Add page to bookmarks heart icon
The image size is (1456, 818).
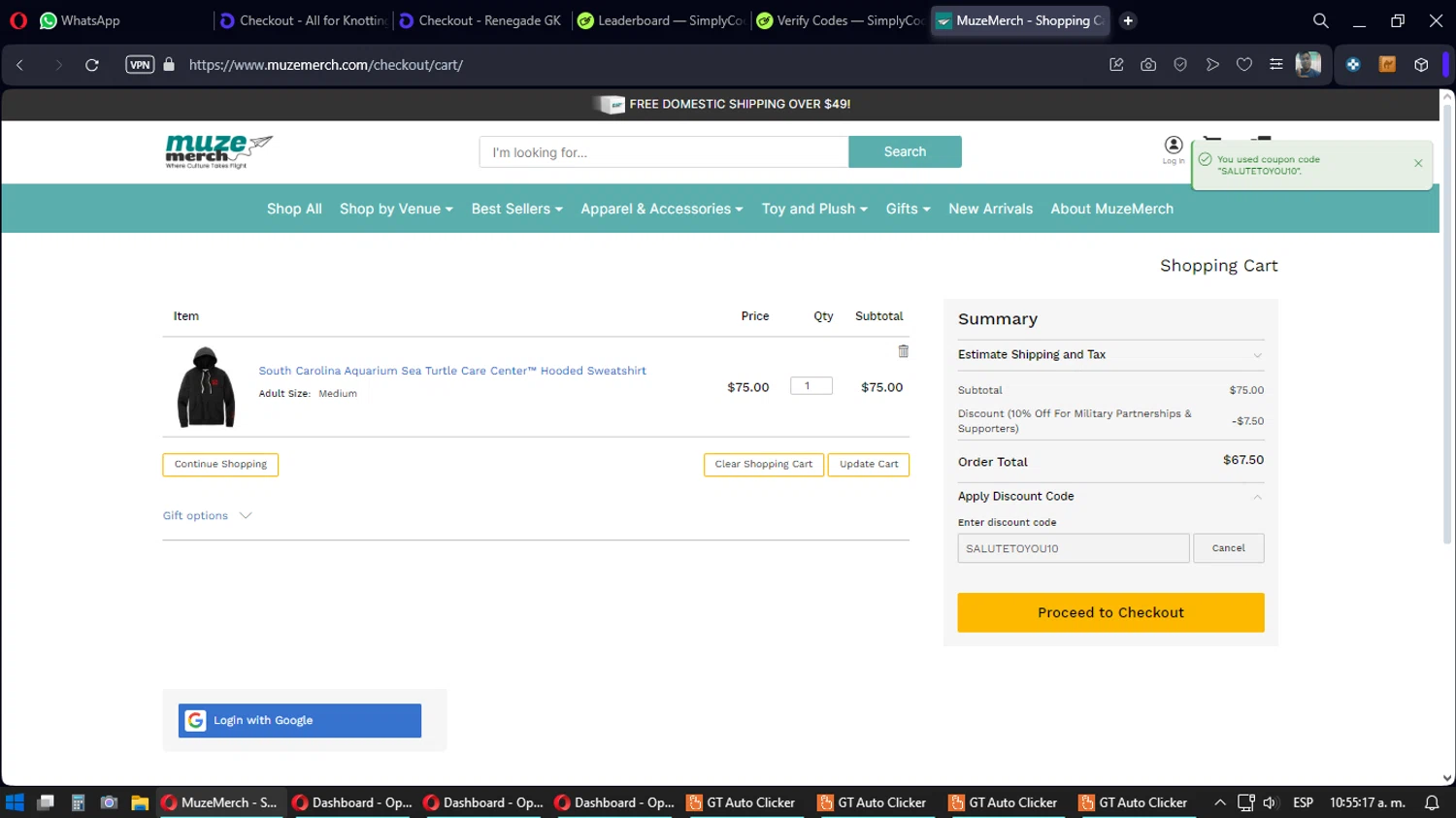[1244, 65]
